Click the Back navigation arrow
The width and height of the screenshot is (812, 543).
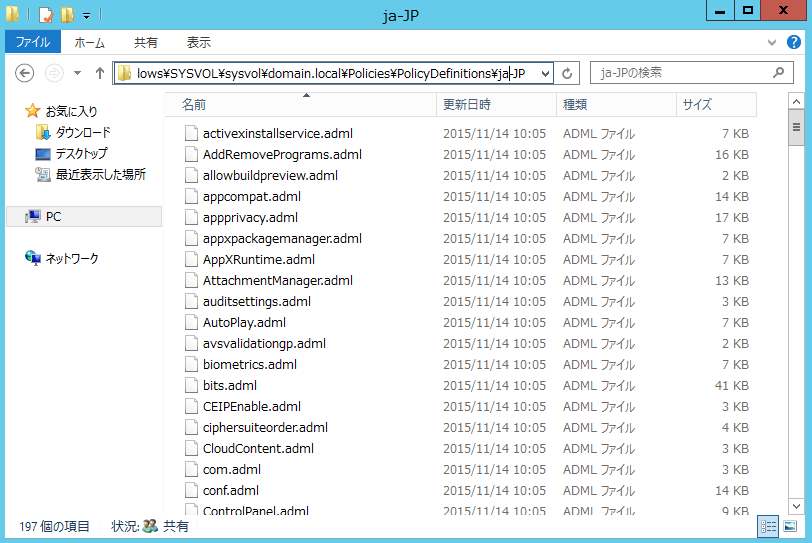click(26, 73)
